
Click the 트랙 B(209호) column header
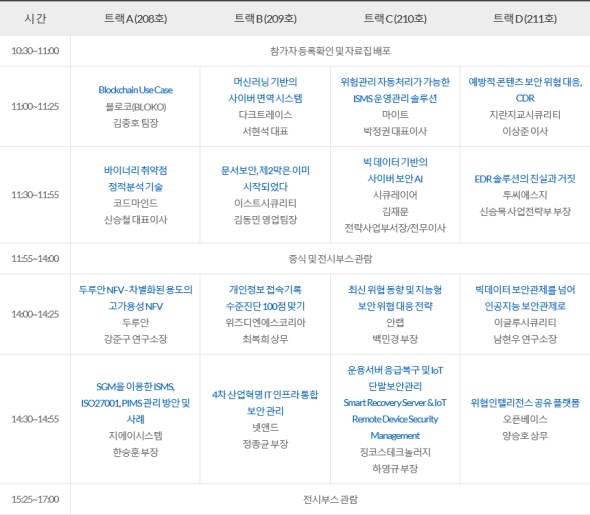(265, 18)
